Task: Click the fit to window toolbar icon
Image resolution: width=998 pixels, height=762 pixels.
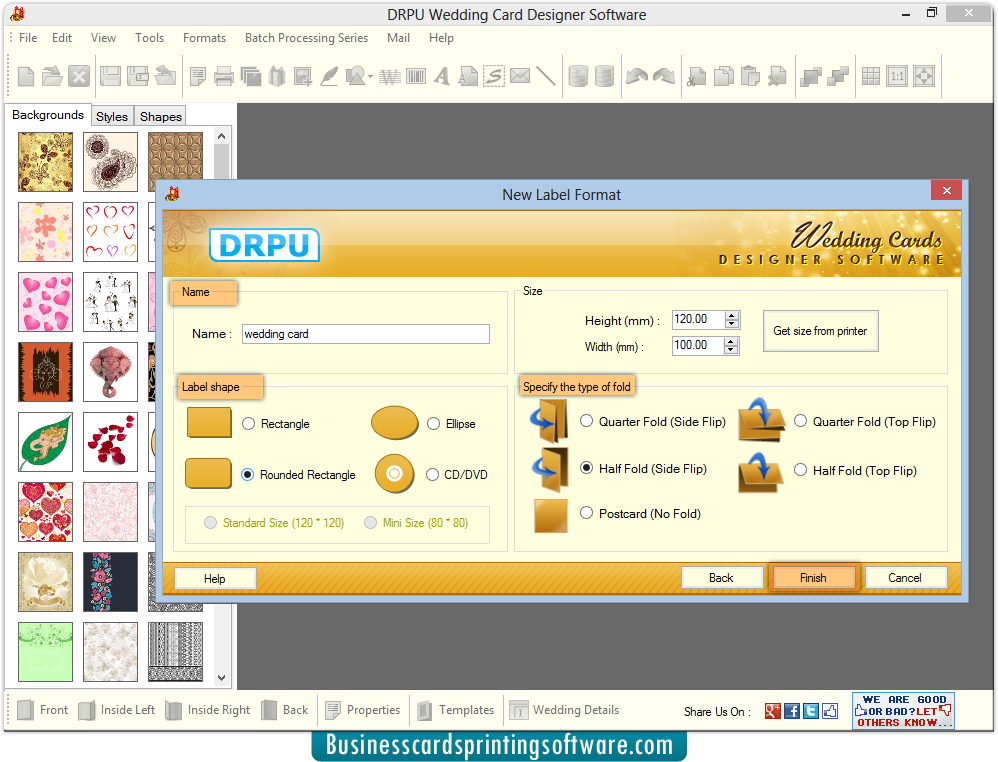Action: pyautogui.click(x=924, y=76)
